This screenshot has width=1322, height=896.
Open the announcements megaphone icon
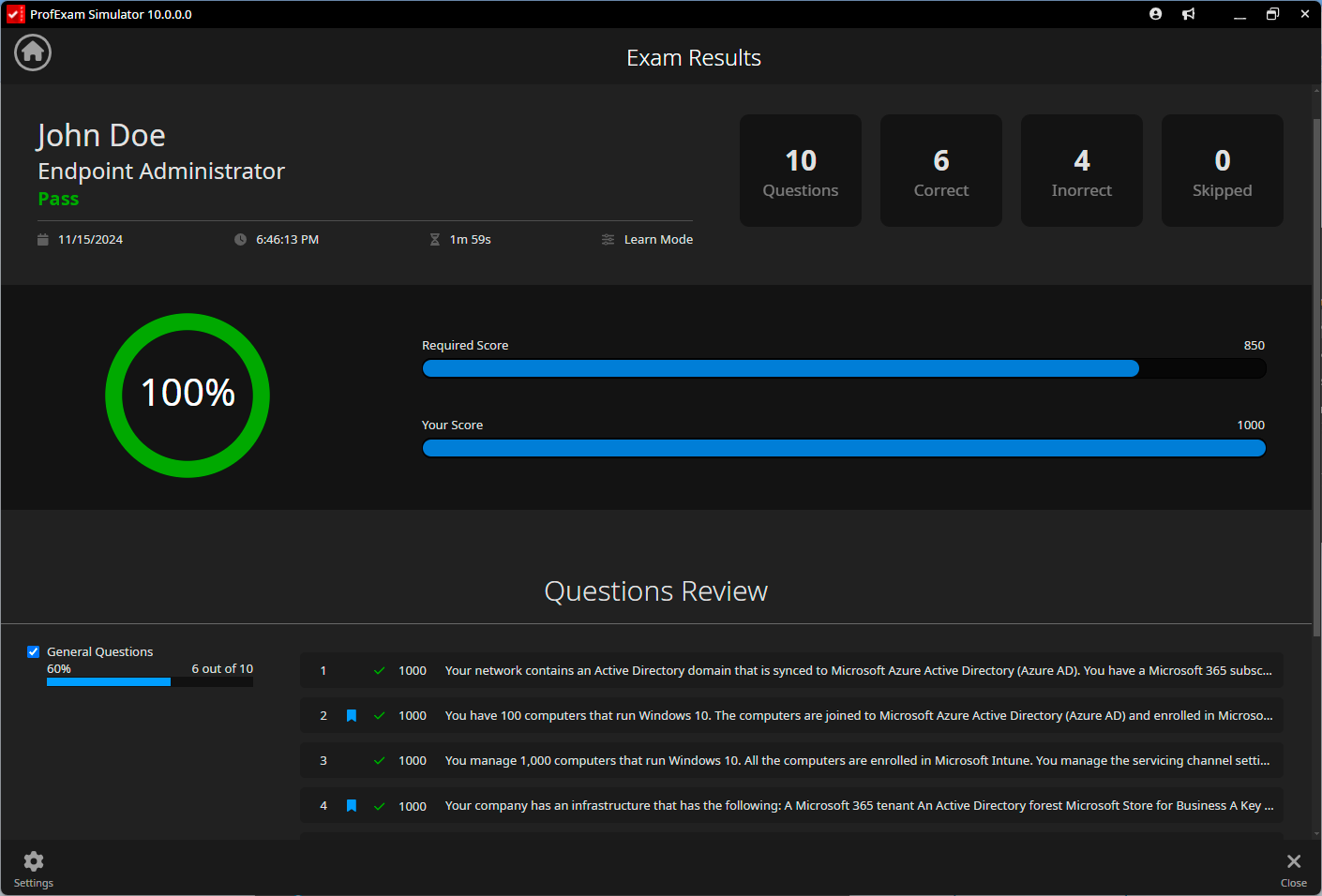click(1189, 14)
